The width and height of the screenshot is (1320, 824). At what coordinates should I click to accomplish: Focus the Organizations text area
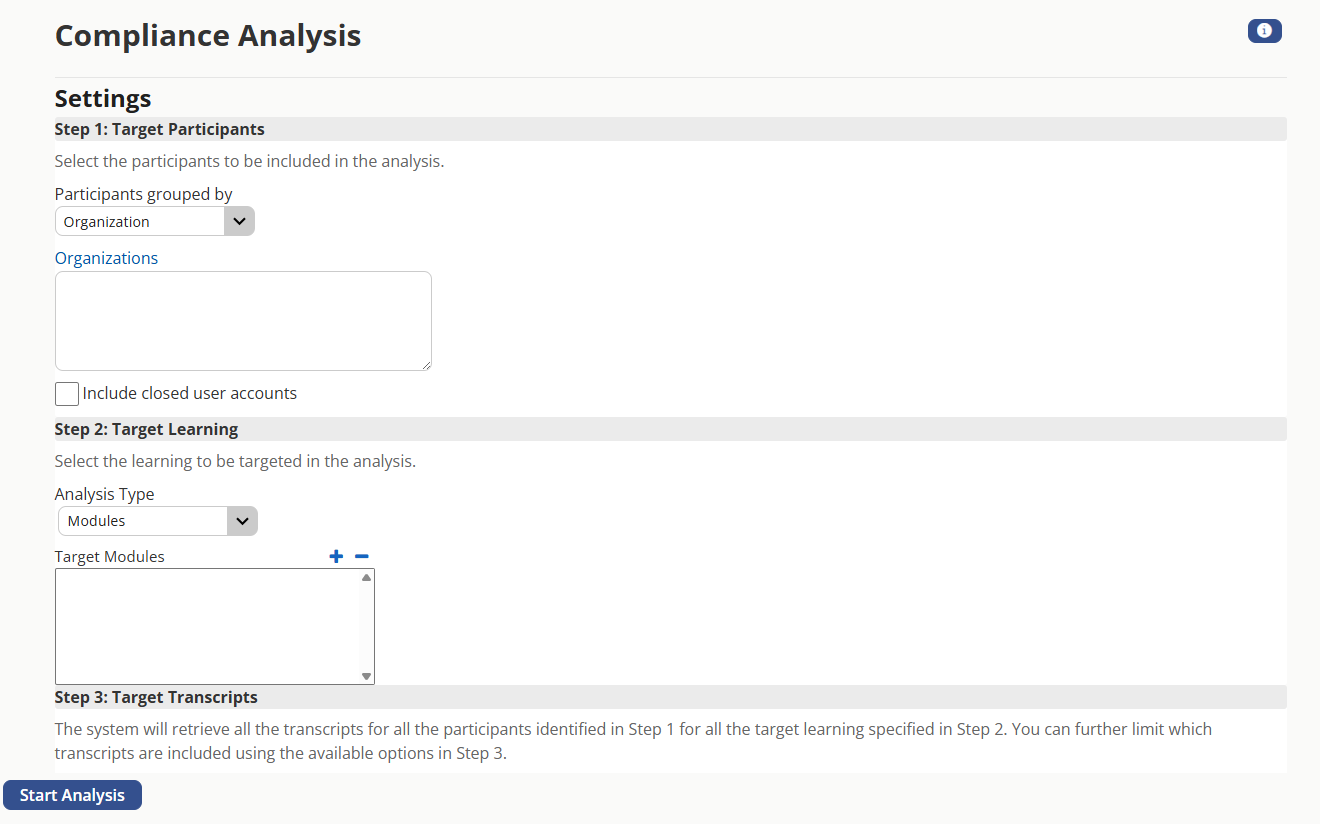point(243,320)
